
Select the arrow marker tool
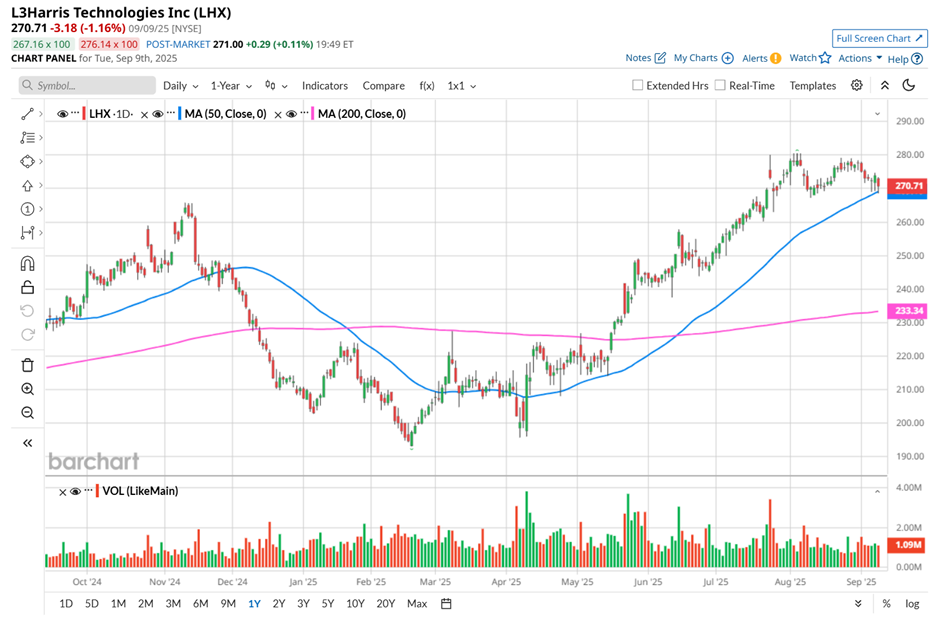point(27,186)
